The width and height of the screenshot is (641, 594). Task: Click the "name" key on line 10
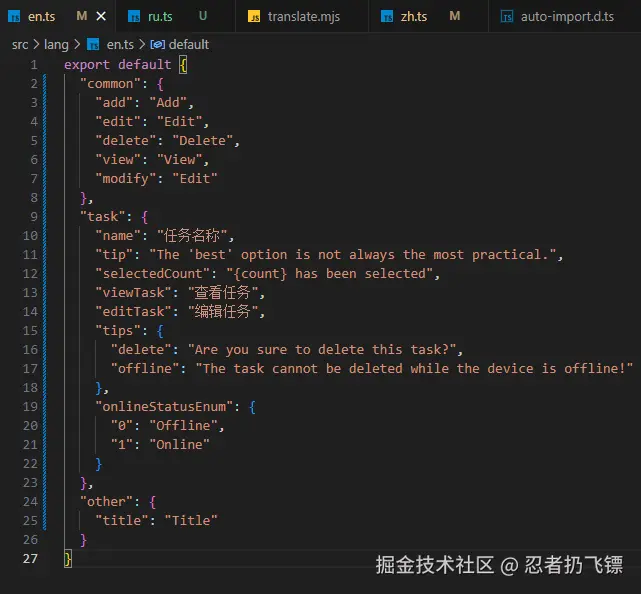[x=118, y=235]
